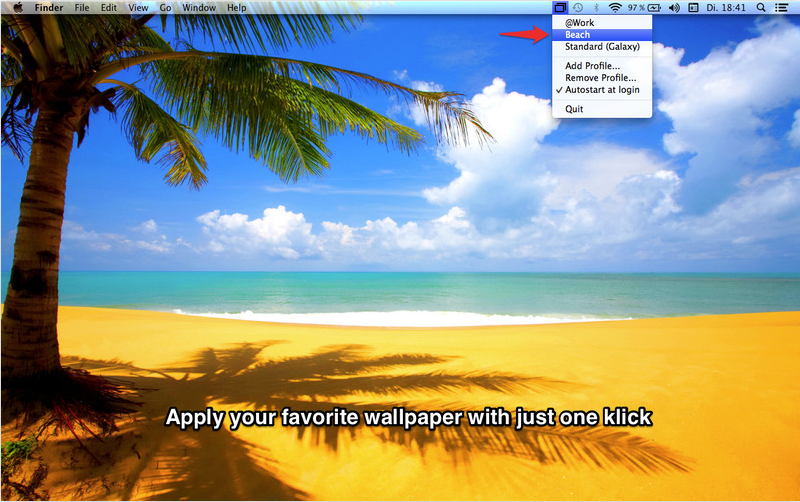Open the View menu

(138, 7)
